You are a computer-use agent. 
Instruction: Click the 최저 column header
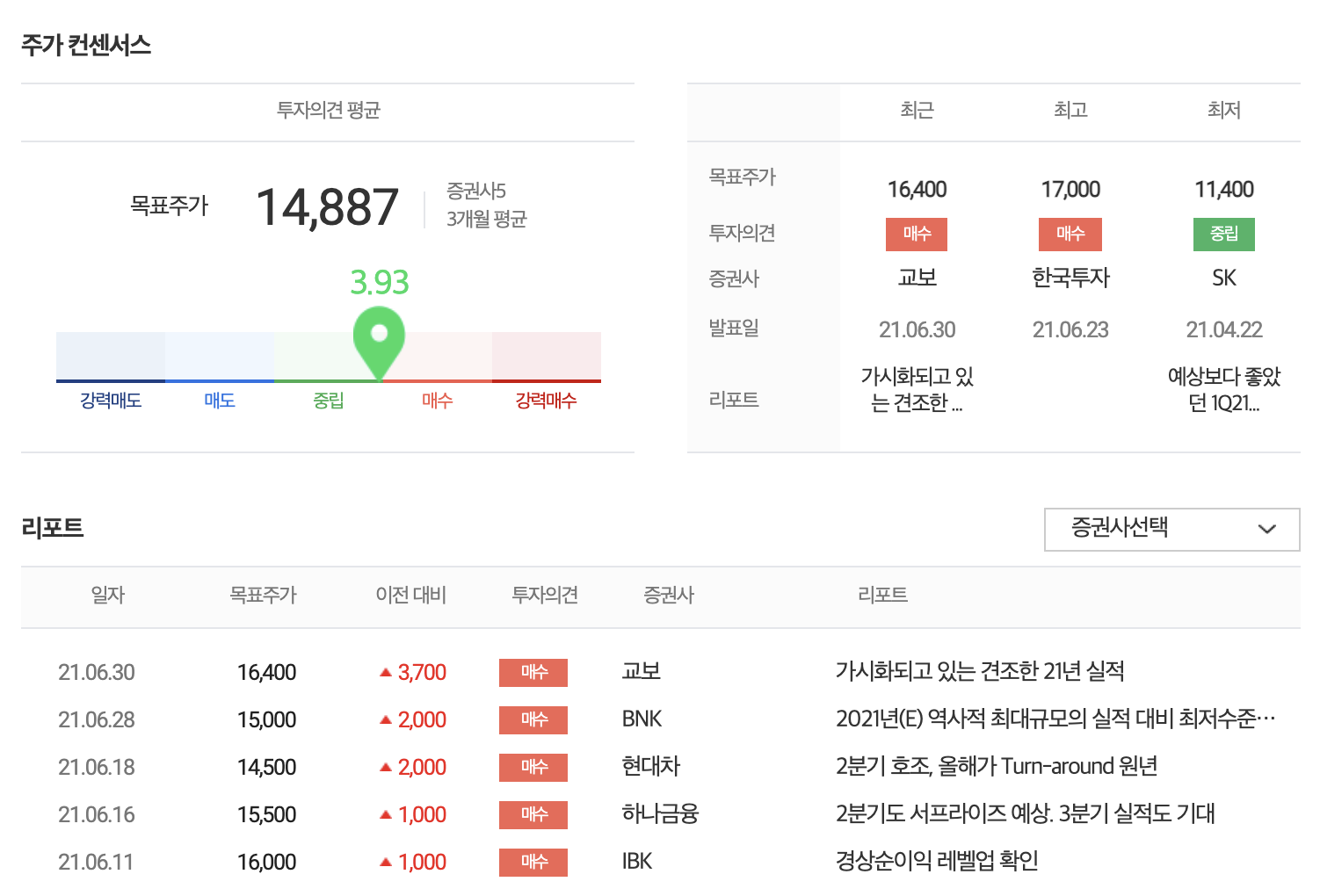1224,111
